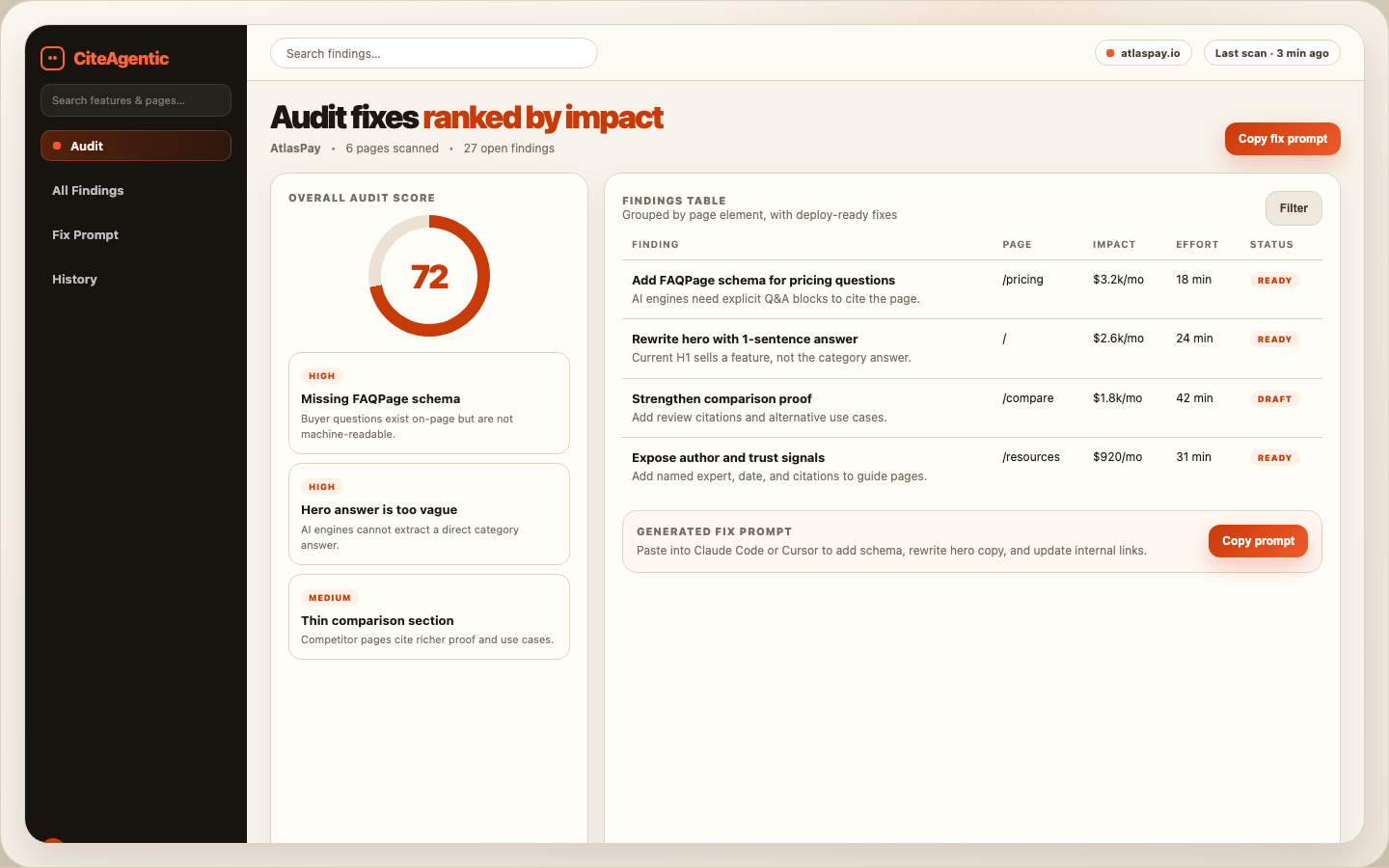This screenshot has width=1389, height=868.
Task: Click the 6 pages scanned text
Action: click(392, 149)
